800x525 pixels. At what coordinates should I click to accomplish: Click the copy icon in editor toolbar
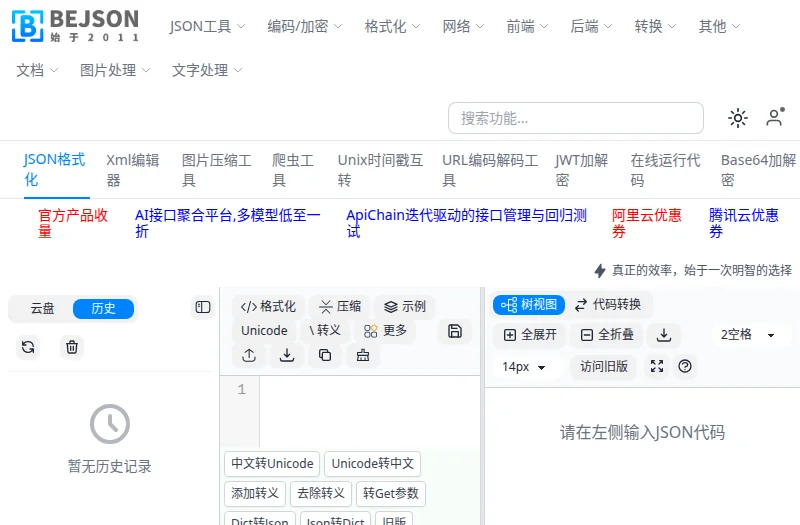point(325,355)
